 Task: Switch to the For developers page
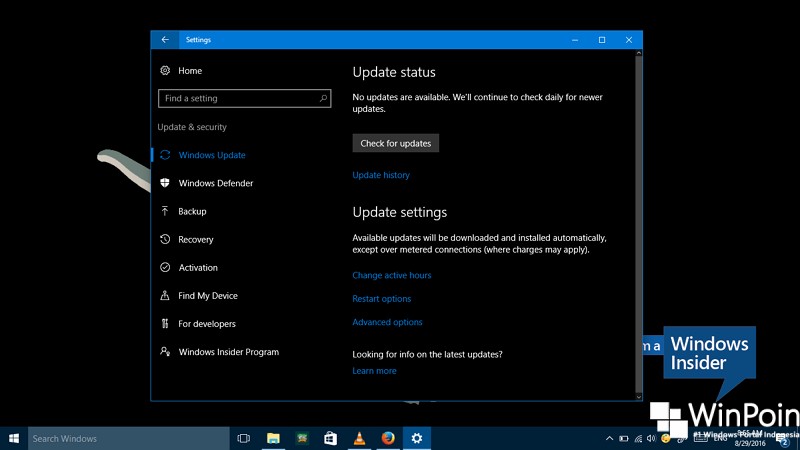click(x=207, y=323)
